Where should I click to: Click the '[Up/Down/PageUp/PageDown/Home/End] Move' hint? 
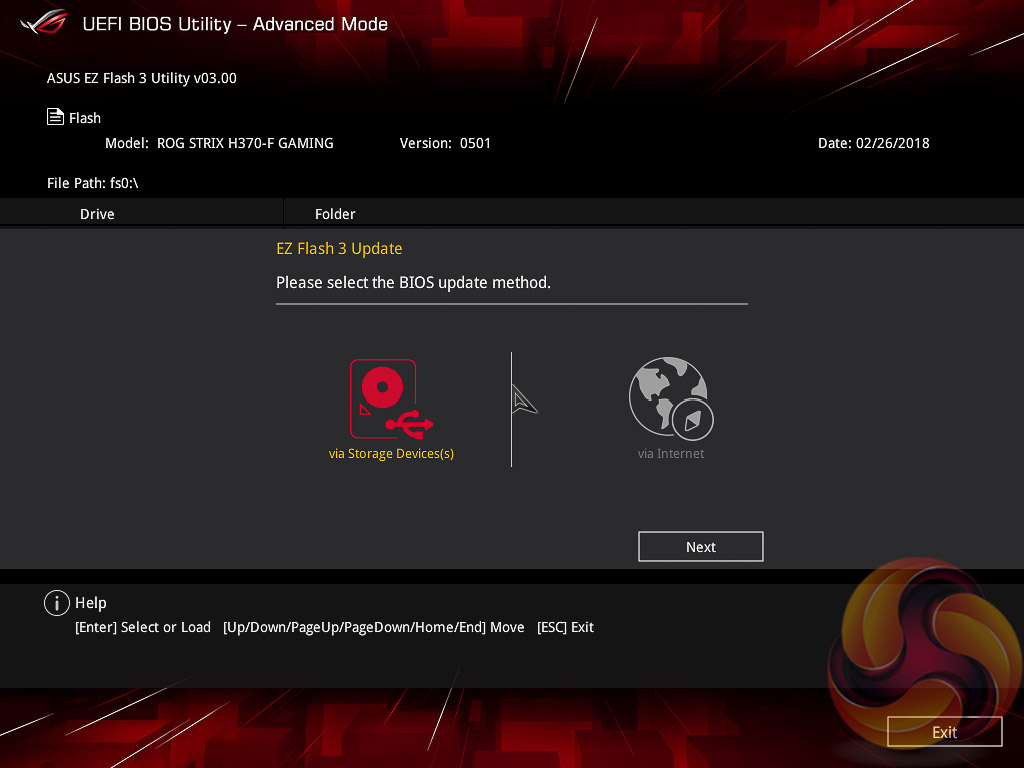374,628
